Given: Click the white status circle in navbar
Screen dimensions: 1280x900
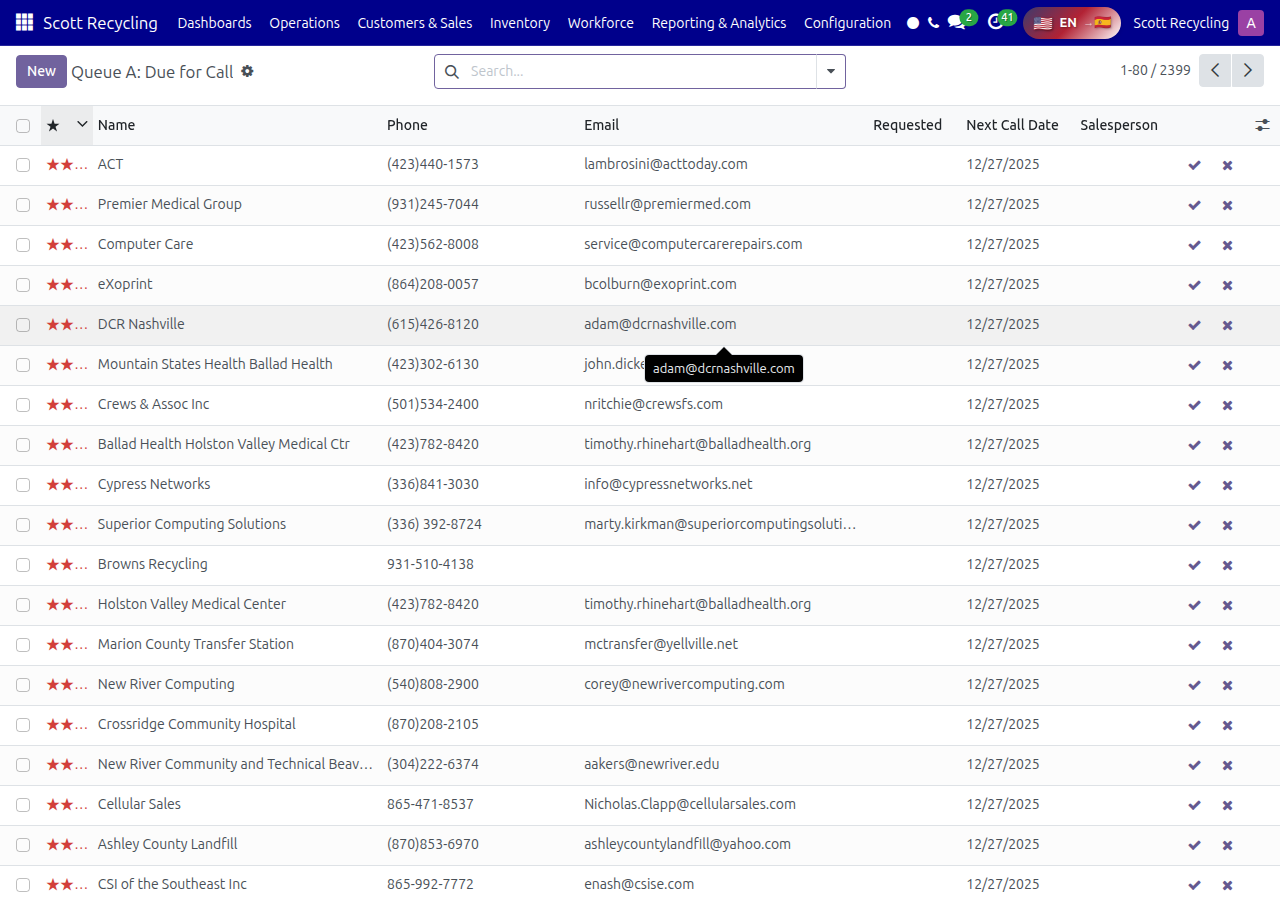Looking at the screenshot, I should [x=913, y=23].
